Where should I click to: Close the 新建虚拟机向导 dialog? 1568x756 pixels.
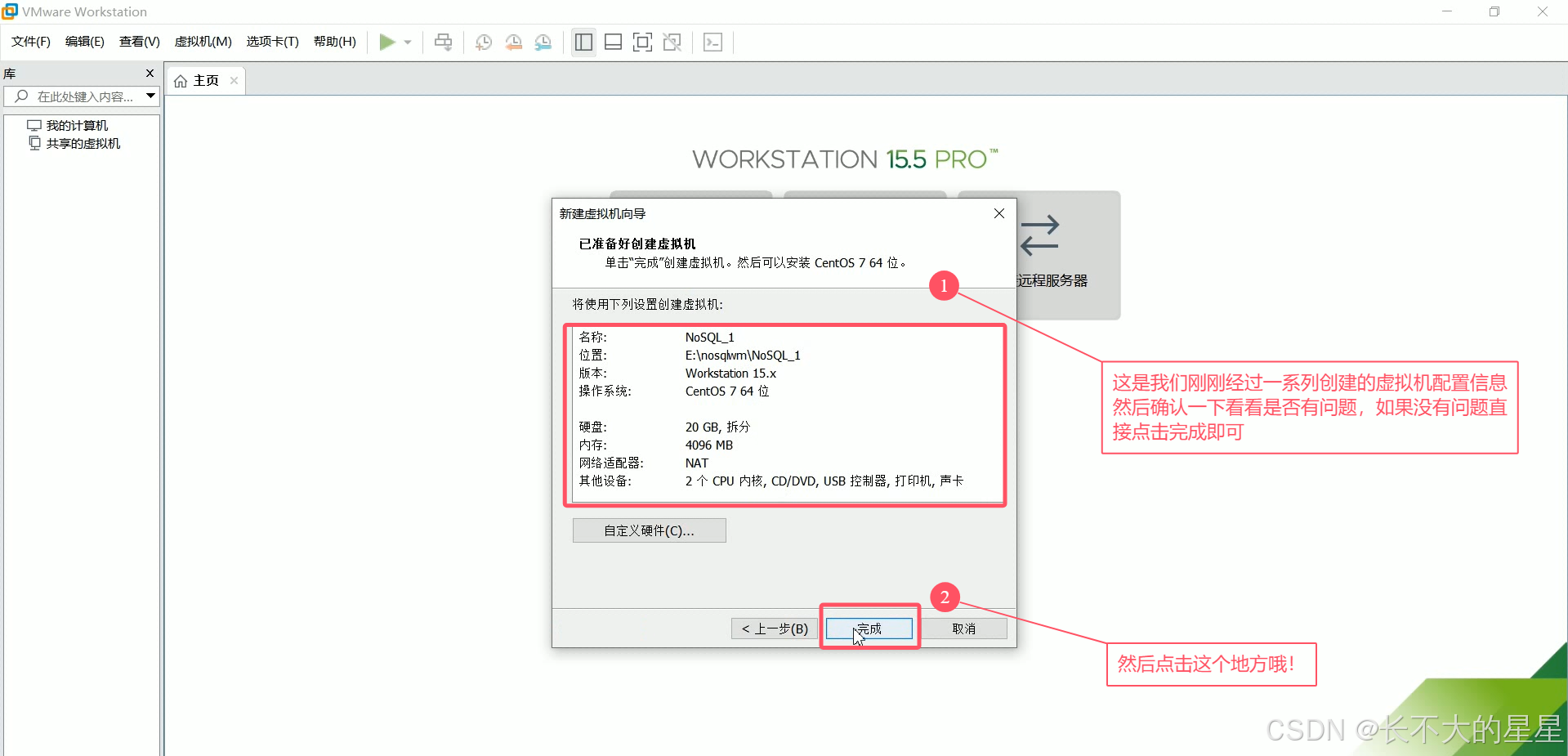click(998, 213)
